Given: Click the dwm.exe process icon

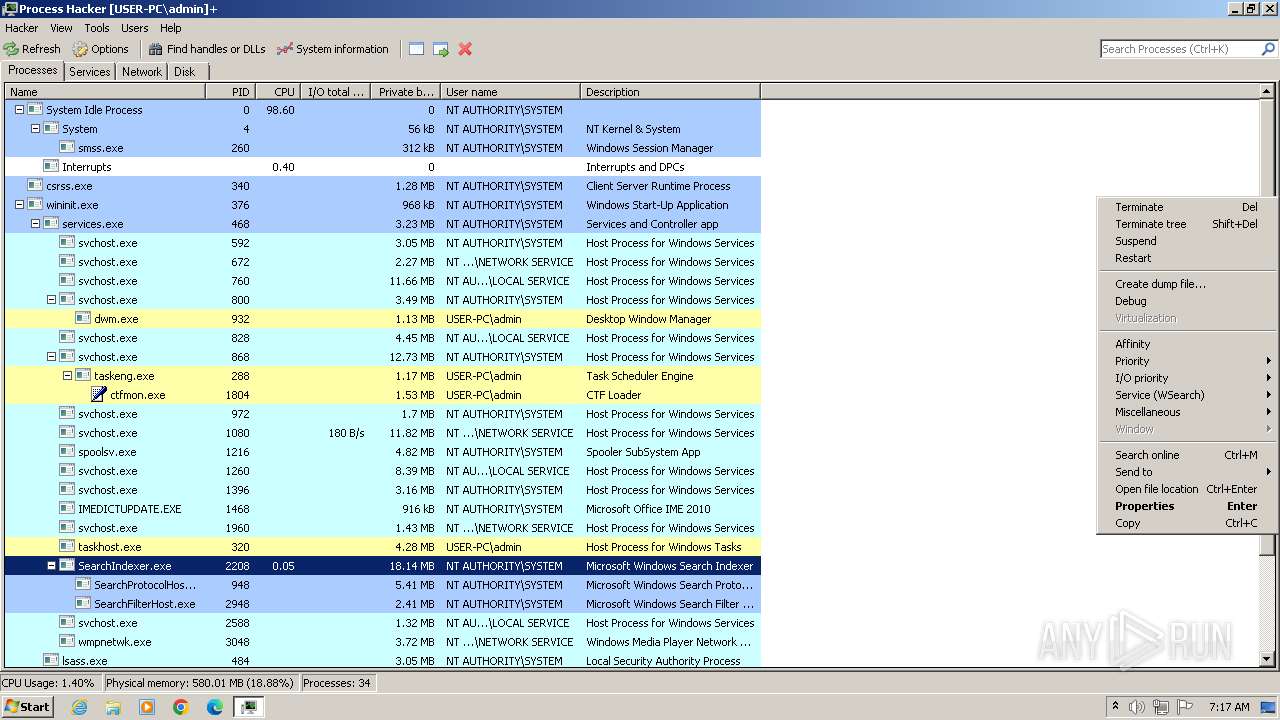Looking at the screenshot, I should [x=83, y=319].
